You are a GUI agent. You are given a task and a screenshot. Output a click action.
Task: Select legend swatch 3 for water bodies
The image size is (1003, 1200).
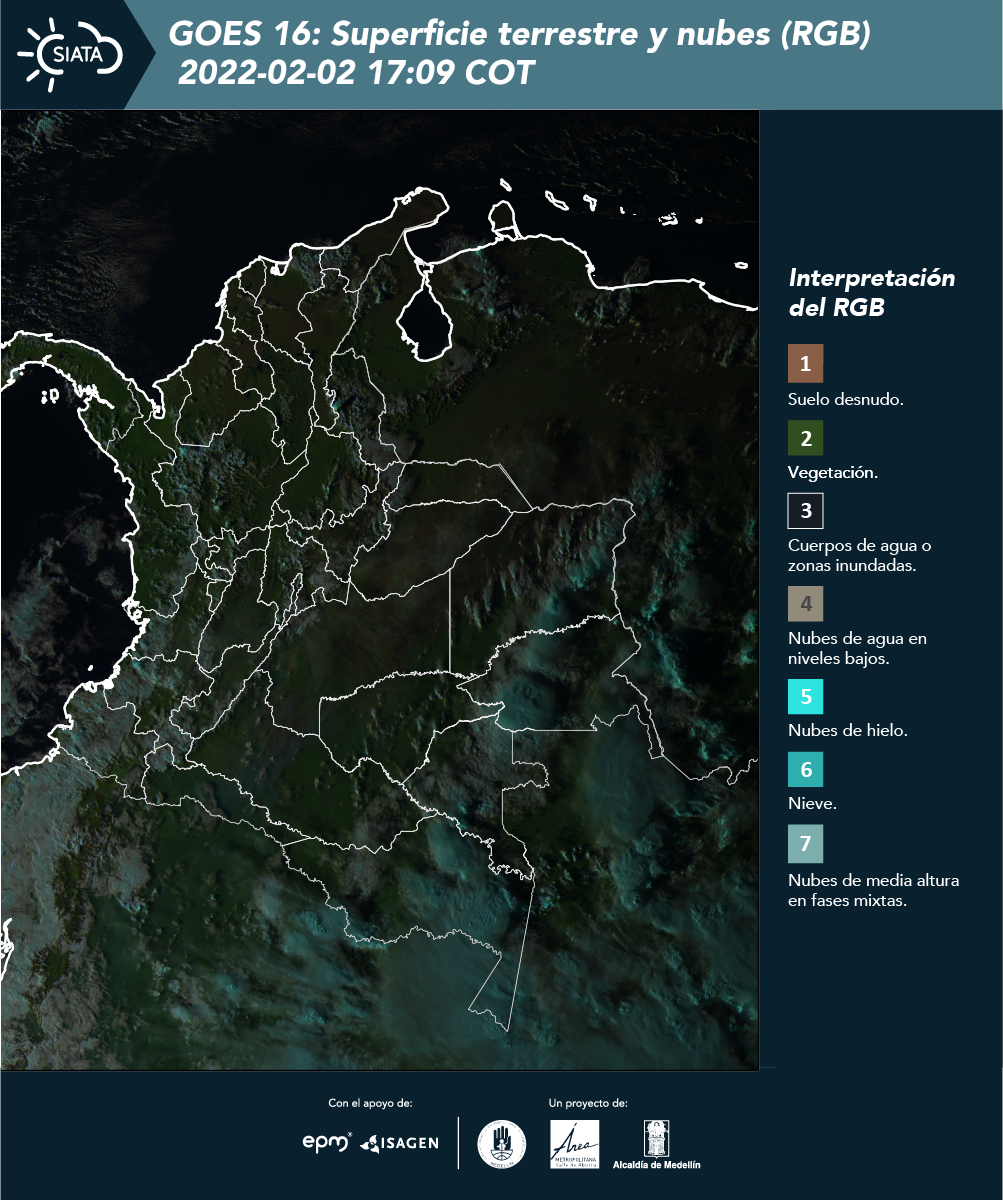tap(805, 511)
